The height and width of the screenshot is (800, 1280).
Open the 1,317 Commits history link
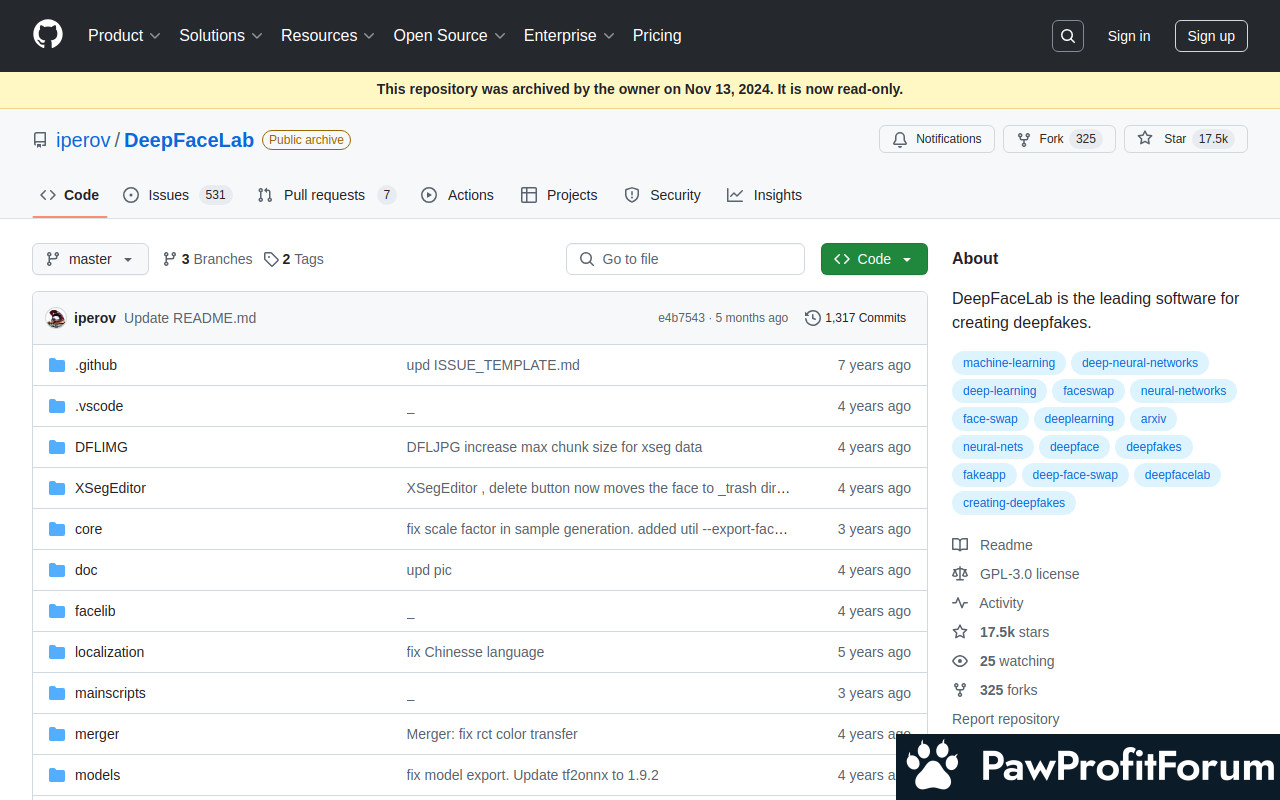[x=856, y=318]
